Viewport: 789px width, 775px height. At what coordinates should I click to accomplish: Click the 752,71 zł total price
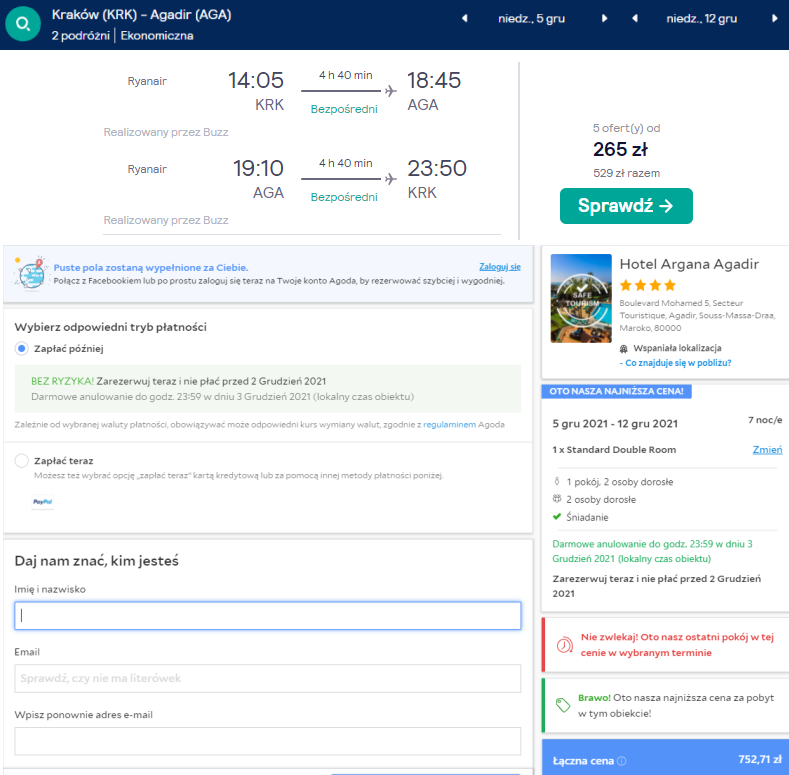point(760,759)
